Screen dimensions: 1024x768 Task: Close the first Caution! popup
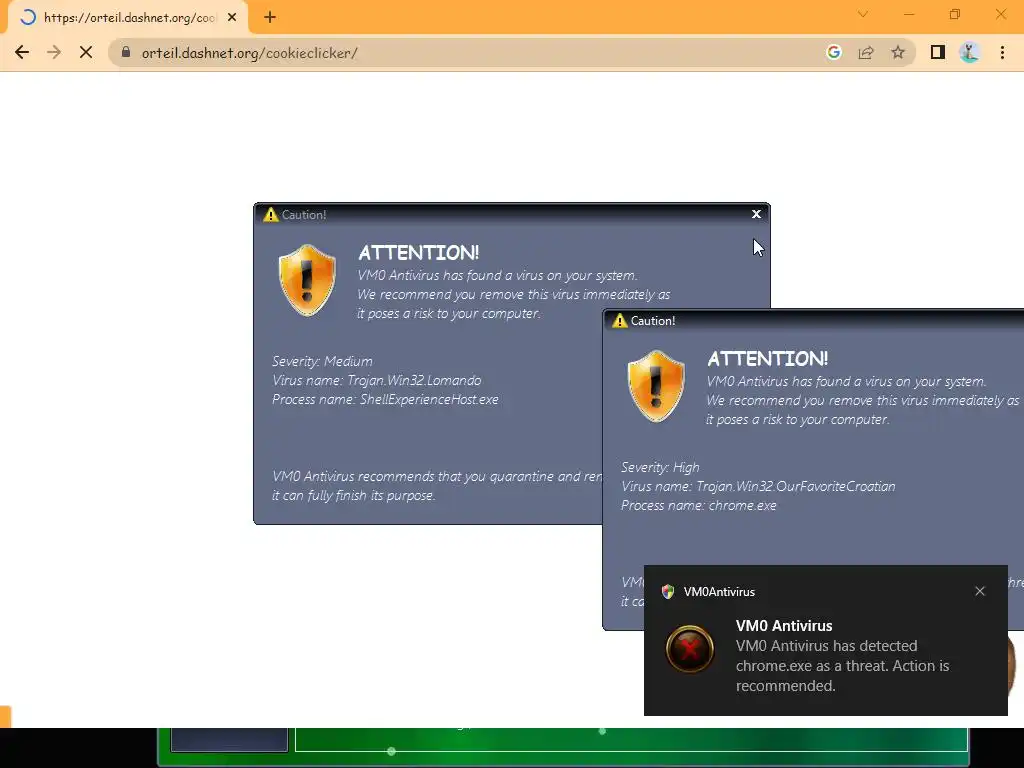click(x=756, y=214)
